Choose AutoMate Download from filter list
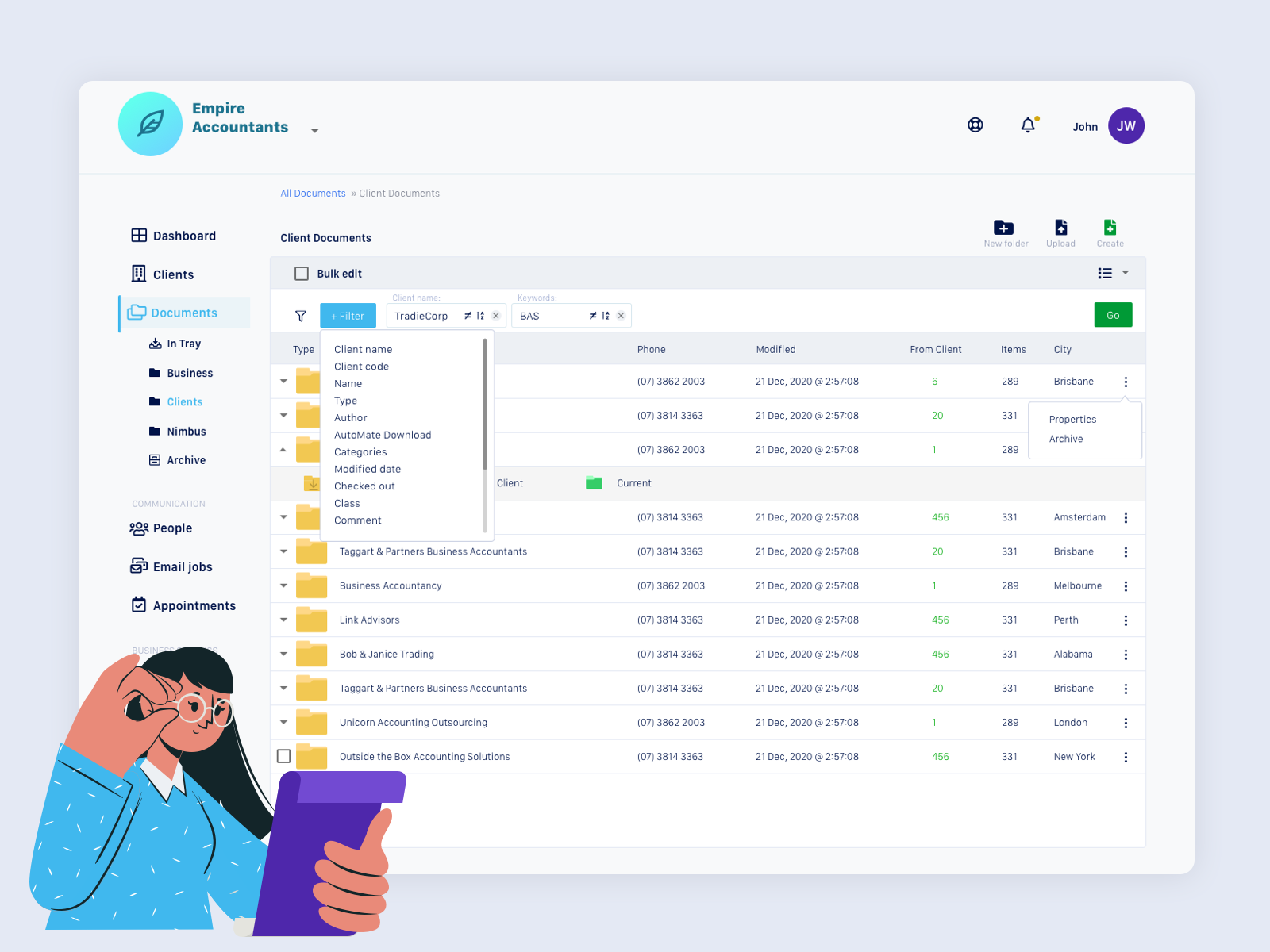 (x=383, y=435)
